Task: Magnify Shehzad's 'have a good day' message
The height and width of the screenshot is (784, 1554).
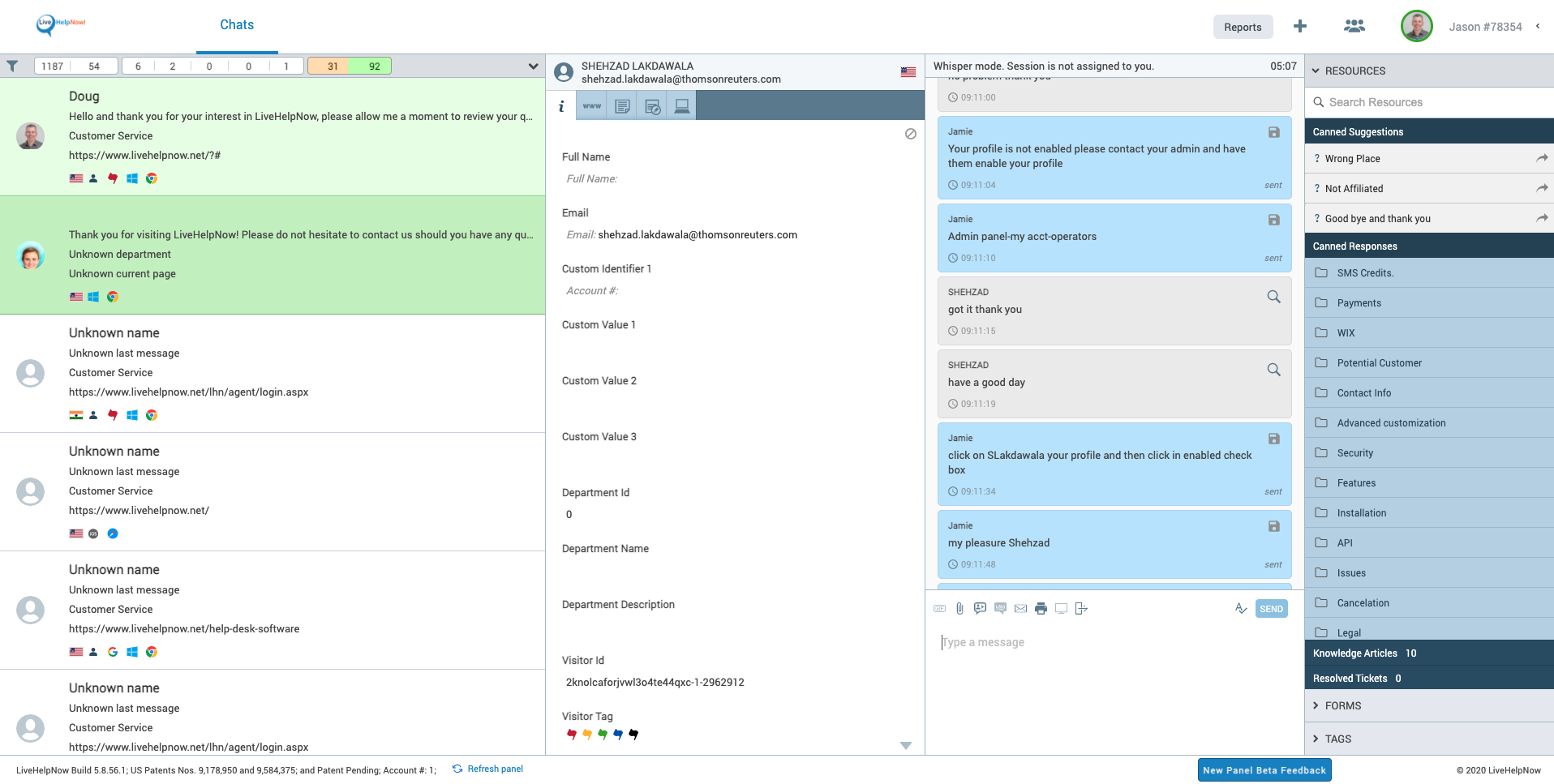Action: [x=1273, y=369]
